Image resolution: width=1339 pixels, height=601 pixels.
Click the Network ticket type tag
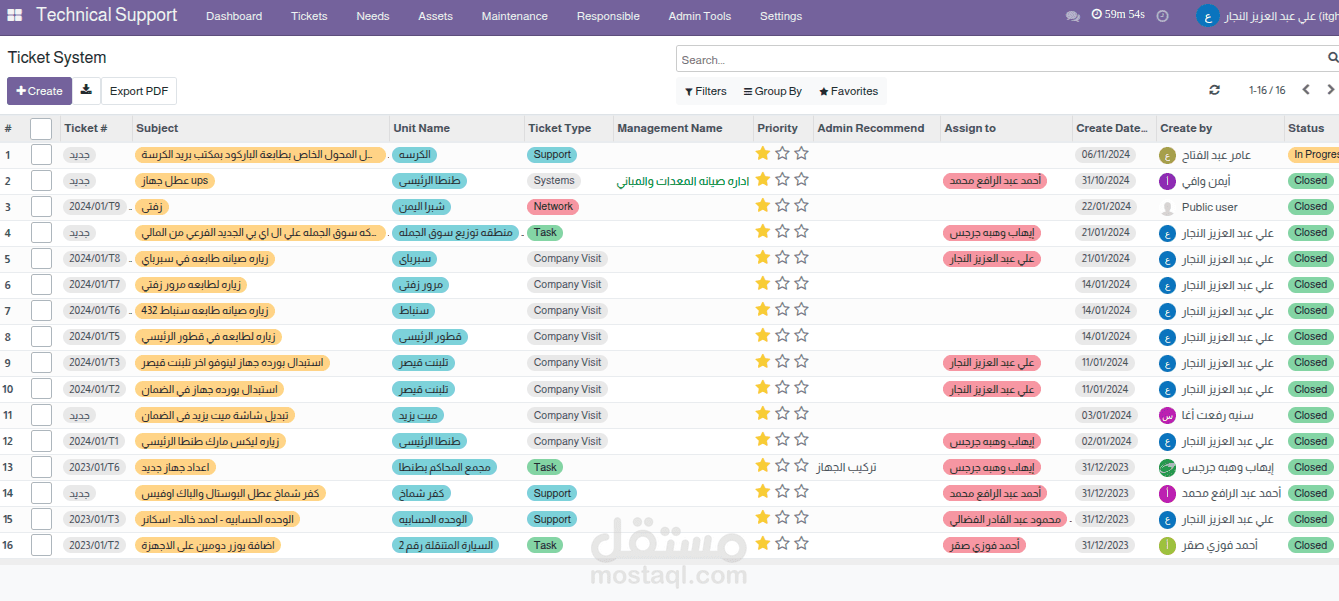553,207
